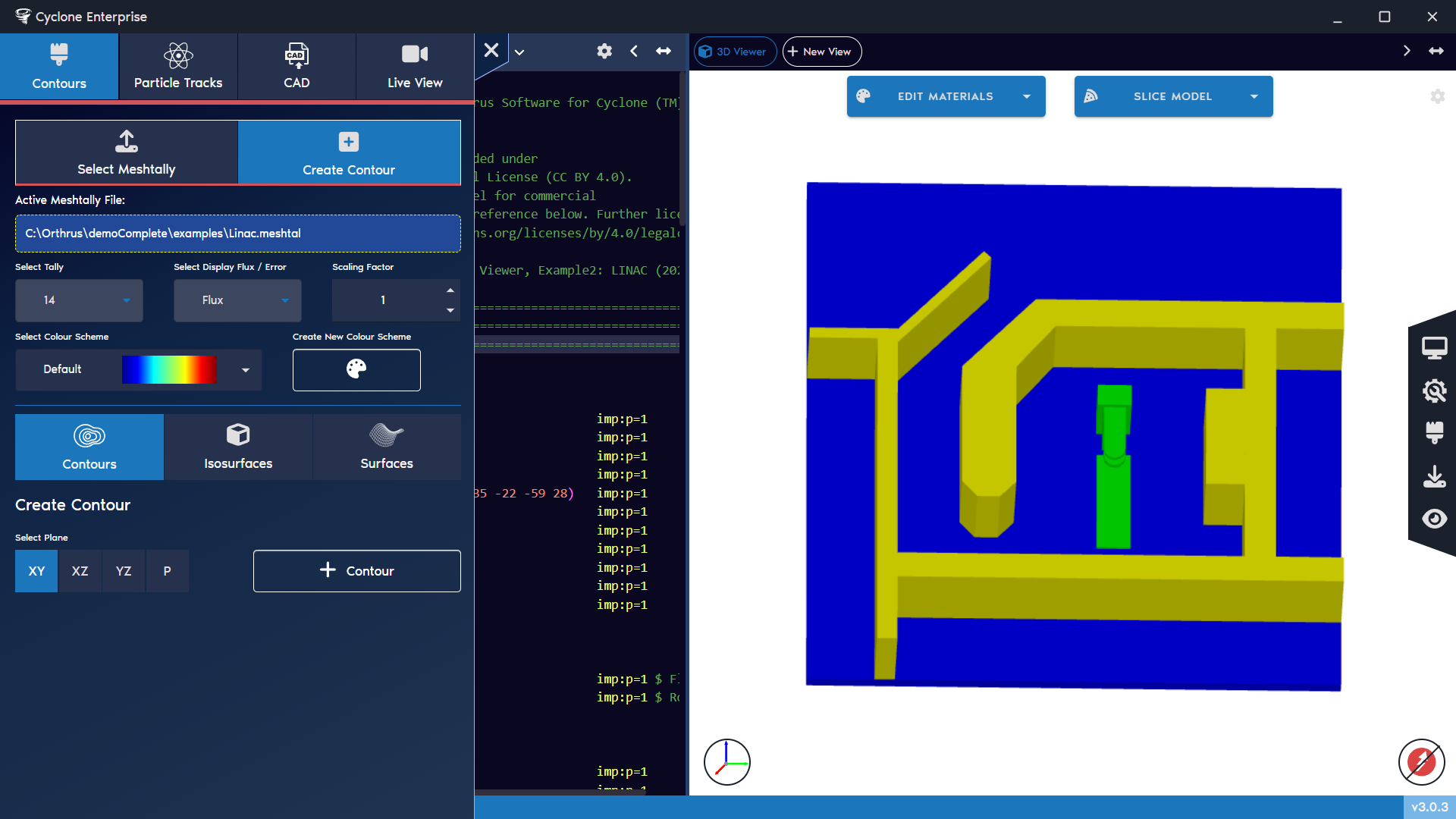The height and width of the screenshot is (819, 1456).
Task: Open the Default colour scheme gradient swatch
Action: [170, 369]
